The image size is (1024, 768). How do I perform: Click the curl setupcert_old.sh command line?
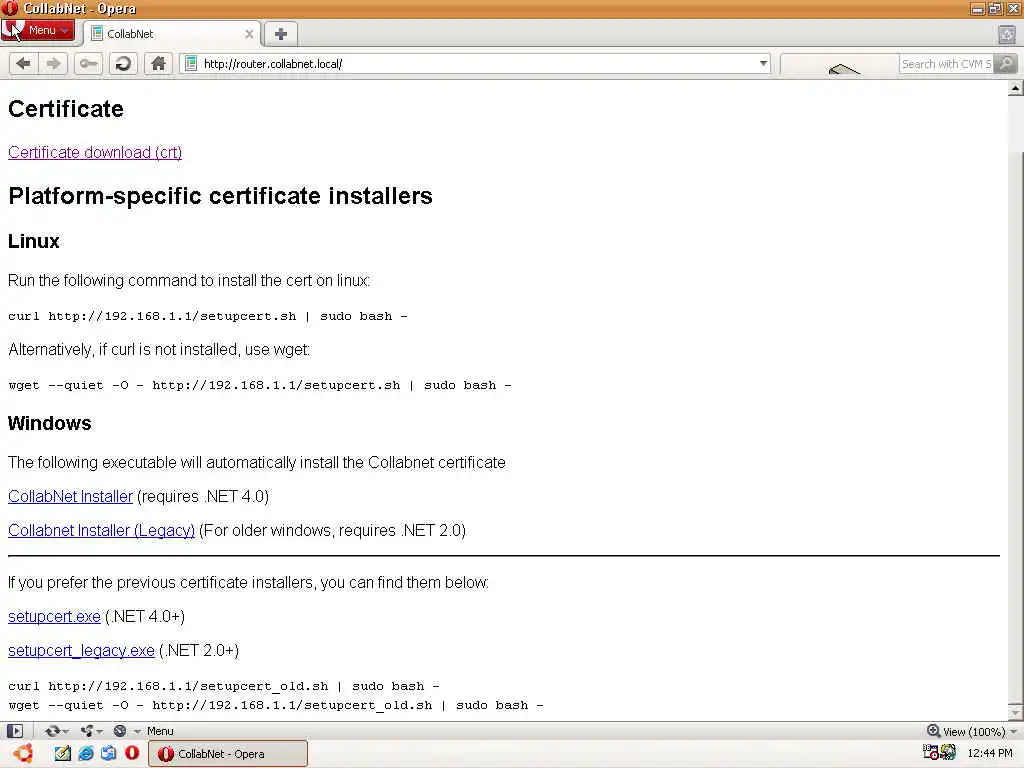coord(223,686)
